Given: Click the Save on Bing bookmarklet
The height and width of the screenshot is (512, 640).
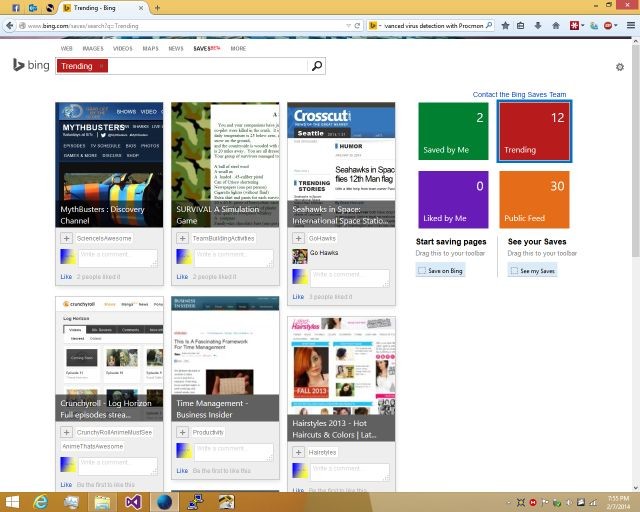Looking at the screenshot, I should 440,270.
